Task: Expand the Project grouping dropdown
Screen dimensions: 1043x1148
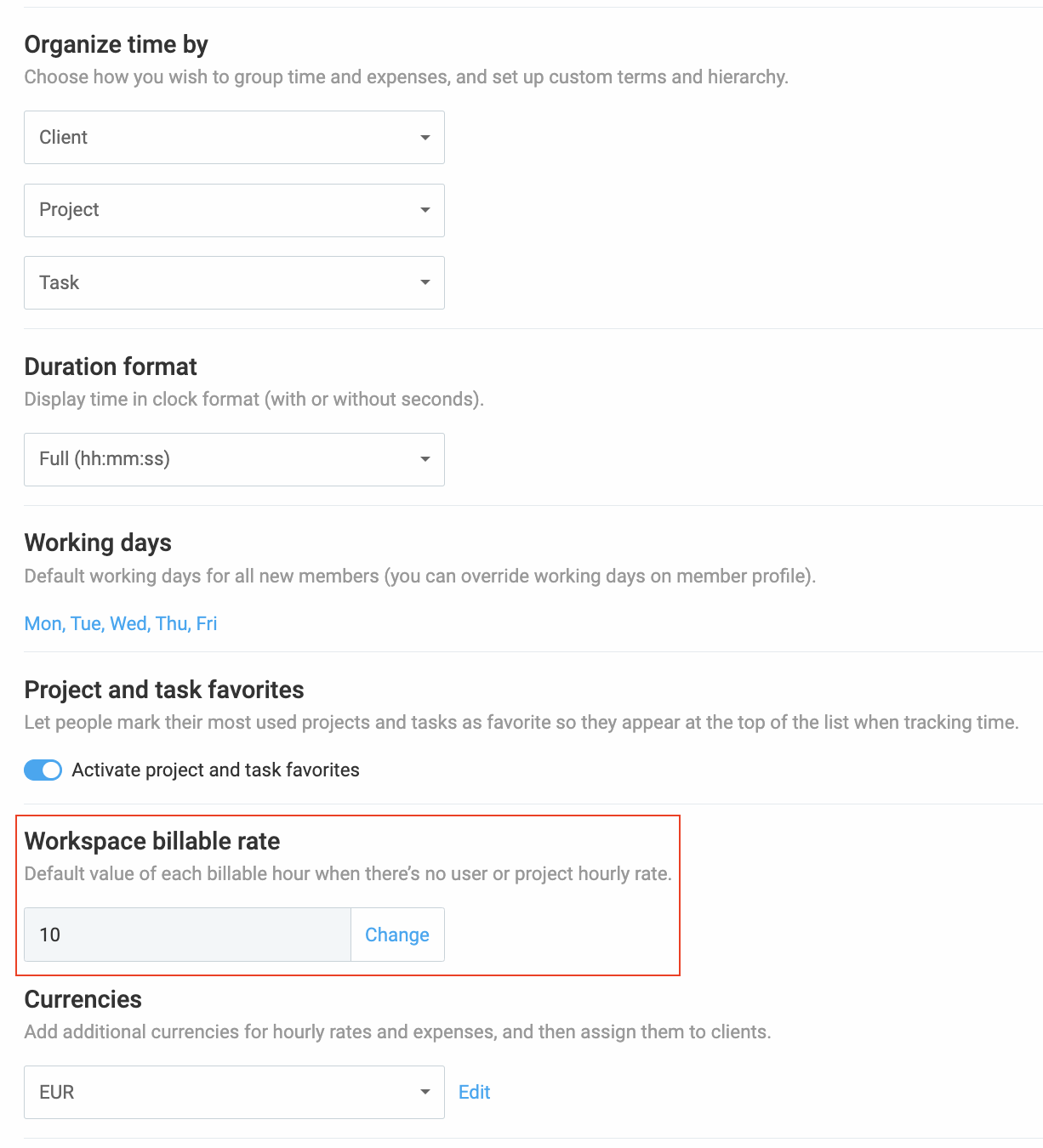Action: click(x=234, y=210)
